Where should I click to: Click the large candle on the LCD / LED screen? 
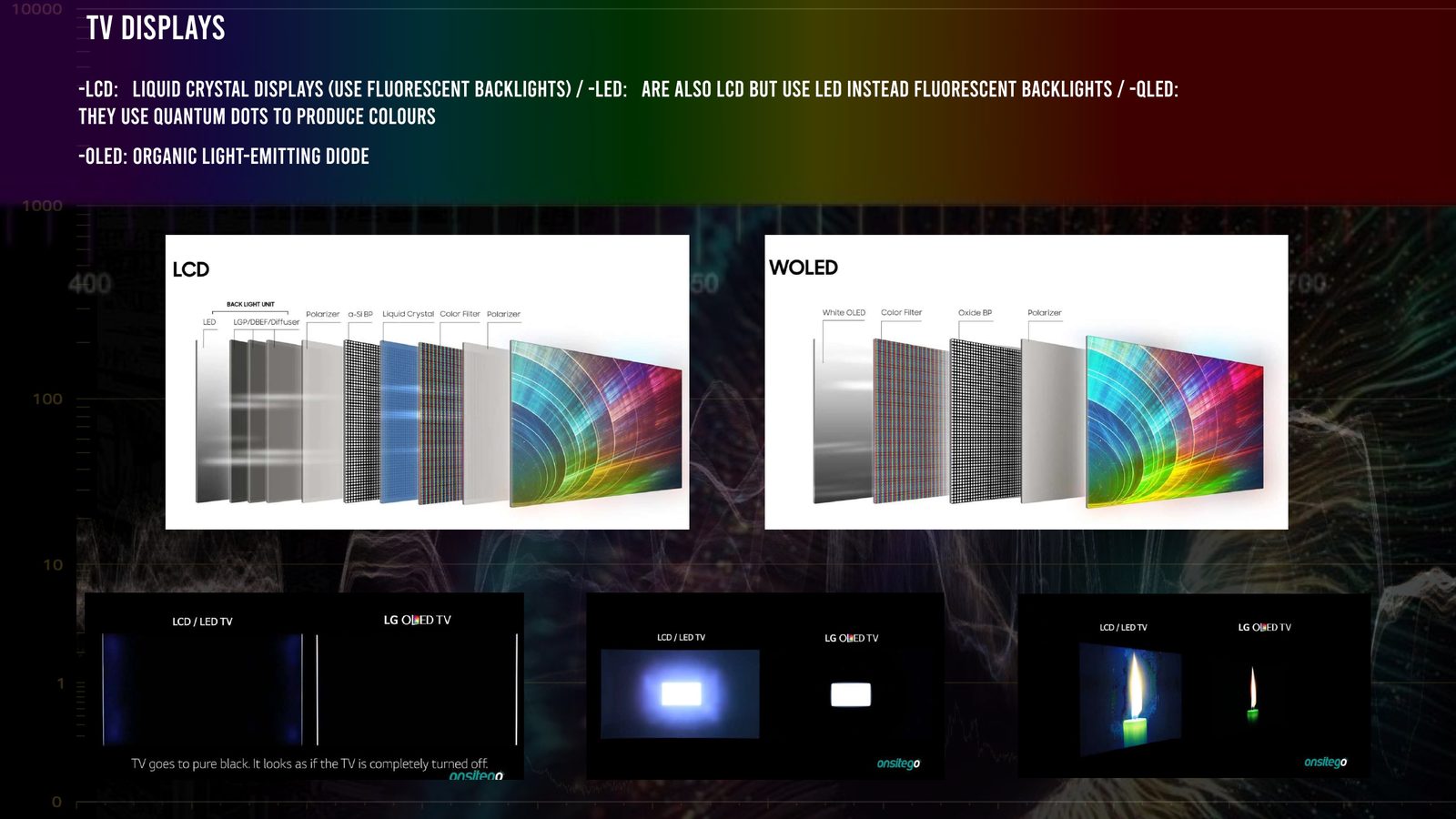pos(1136,699)
